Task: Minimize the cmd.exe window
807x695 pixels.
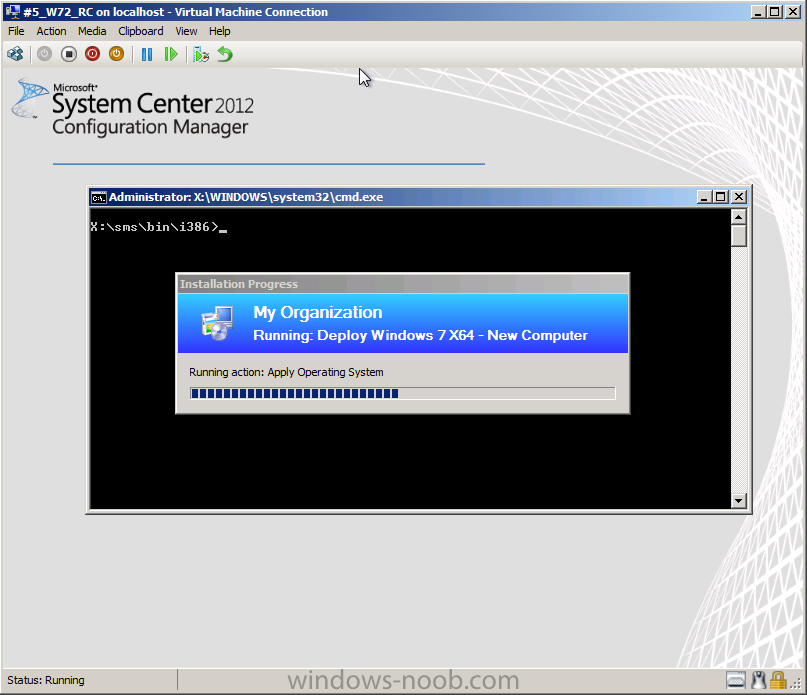Action: (x=704, y=197)
